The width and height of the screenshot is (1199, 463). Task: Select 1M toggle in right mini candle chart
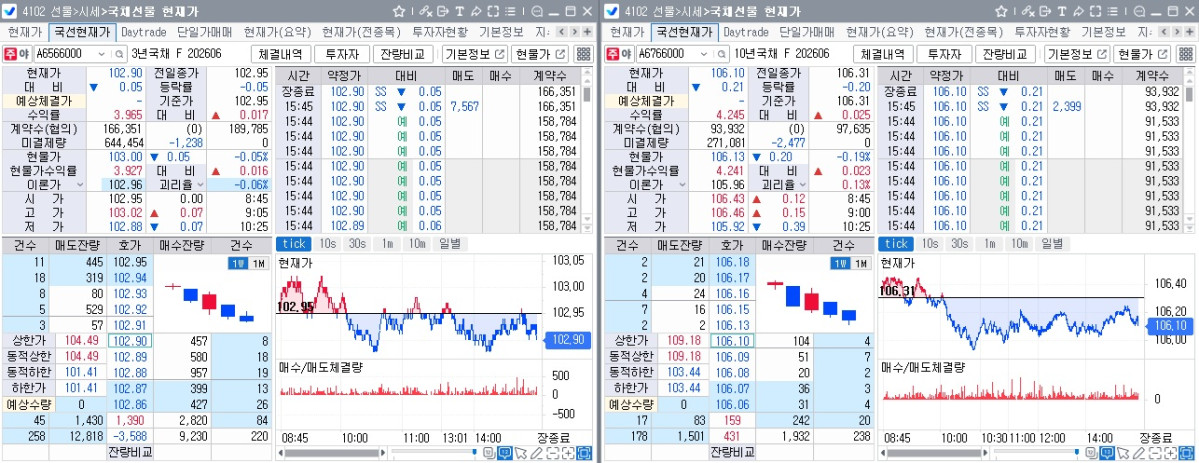click(x=862, y=263)
